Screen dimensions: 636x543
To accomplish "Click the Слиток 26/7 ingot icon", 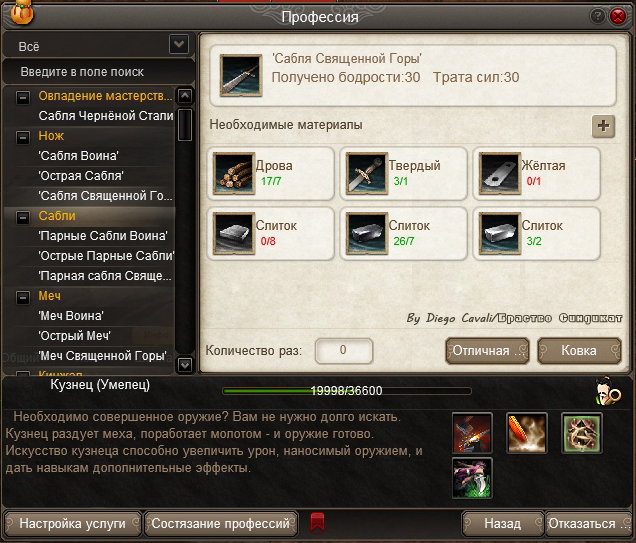I will coord(367,233).
